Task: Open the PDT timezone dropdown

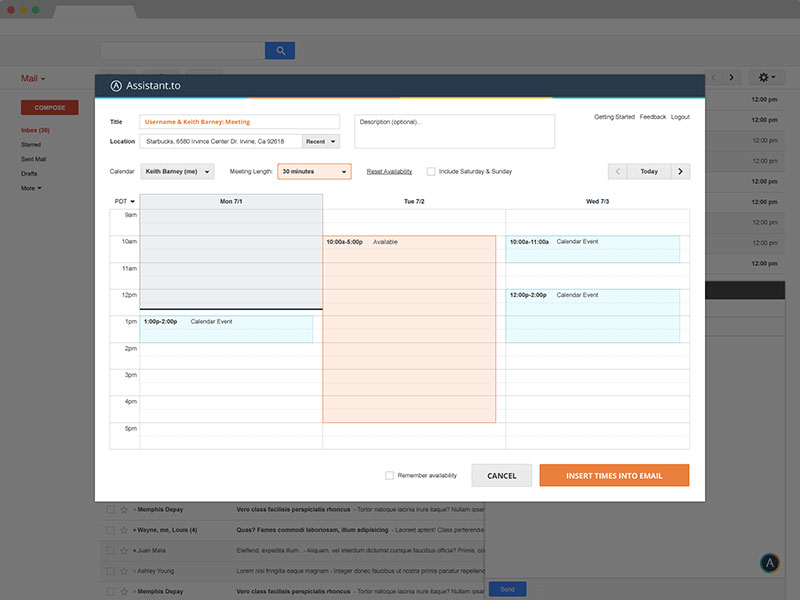Action: click(x=124, y=202)
